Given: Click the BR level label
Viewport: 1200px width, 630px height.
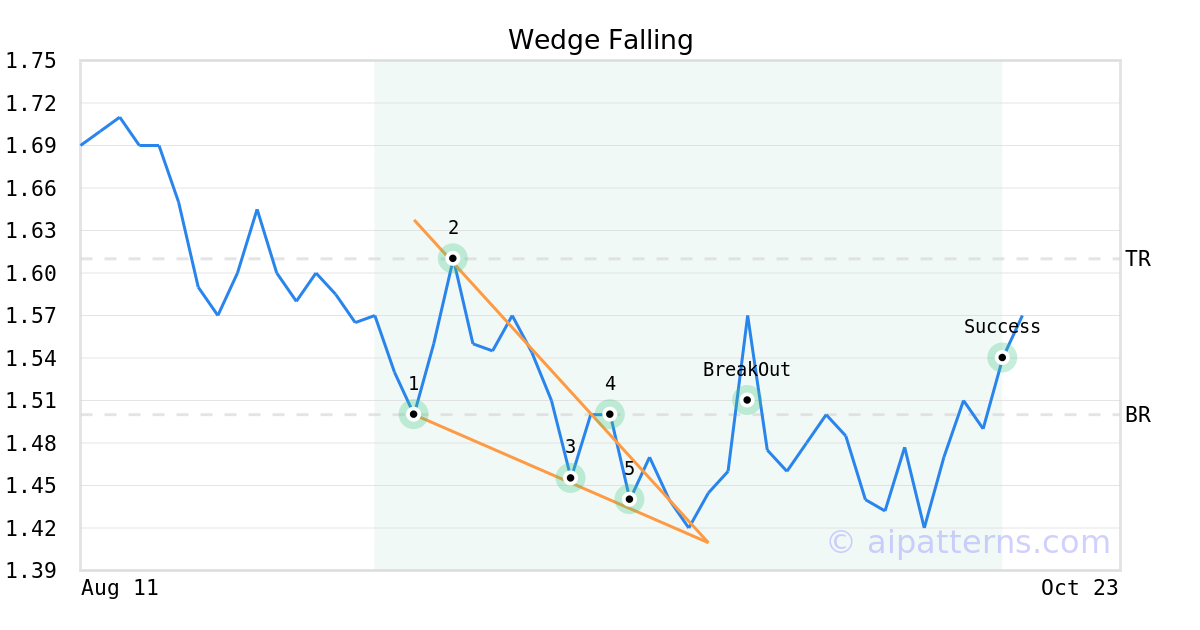Looking at the screenshot, I should pyautogui.click(x=1138, y=415).
